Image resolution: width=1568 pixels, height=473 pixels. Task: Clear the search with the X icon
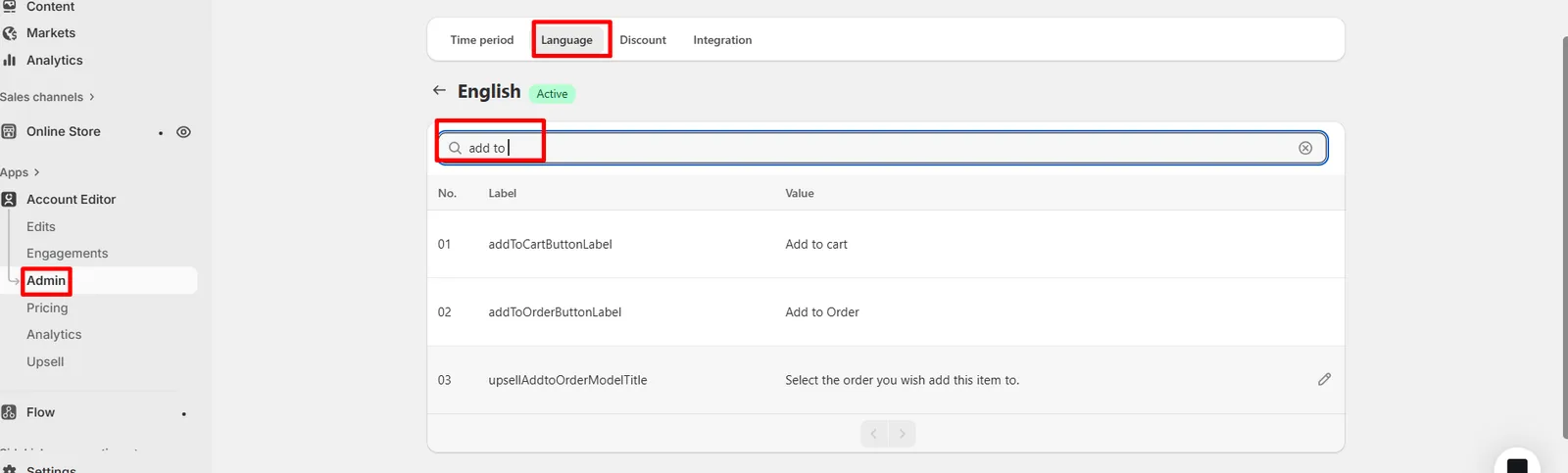click(1305, 148)
